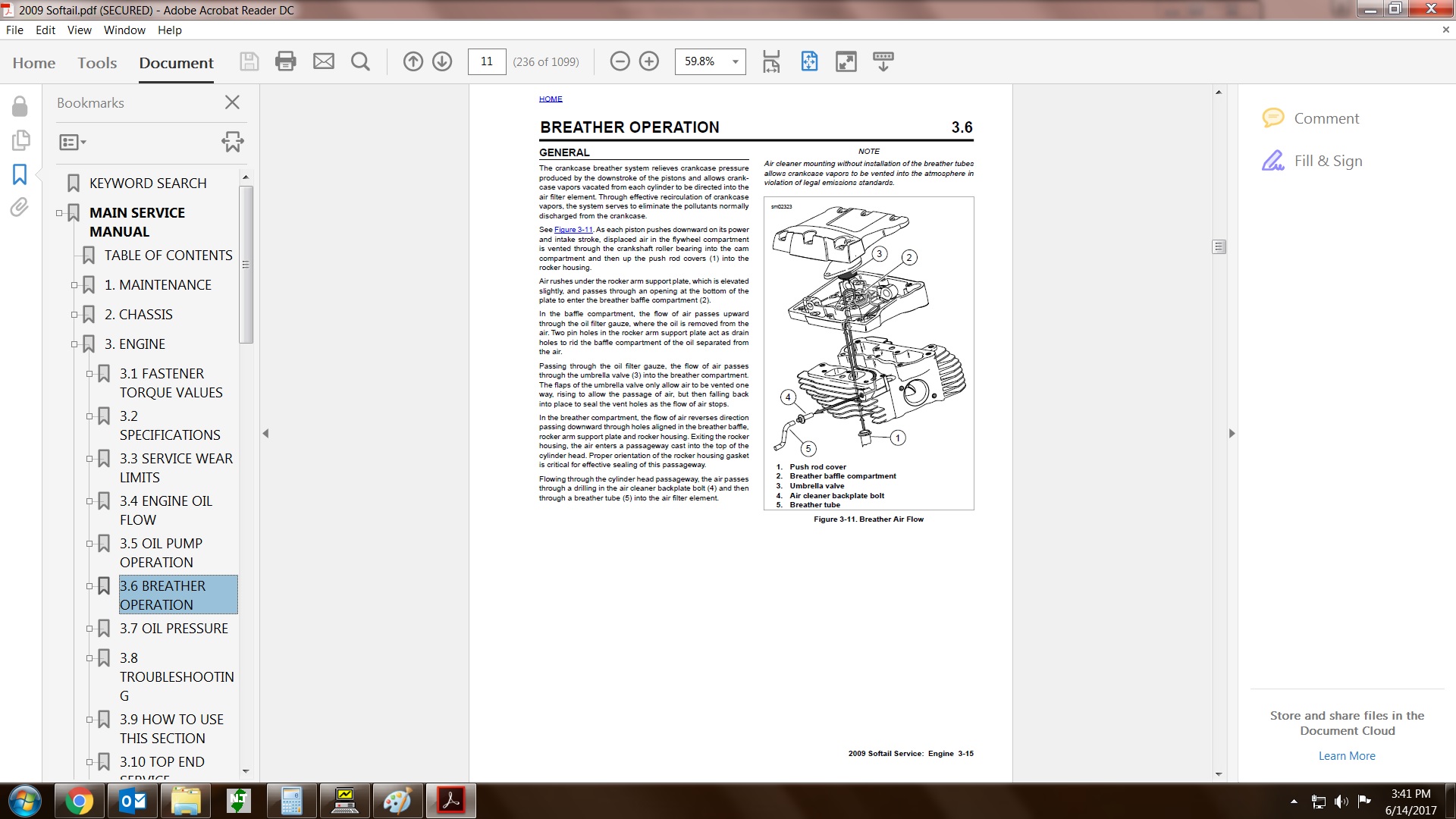Zoom out with minus icon
This screenshot has width=1456, height=819.
(620, 61)
